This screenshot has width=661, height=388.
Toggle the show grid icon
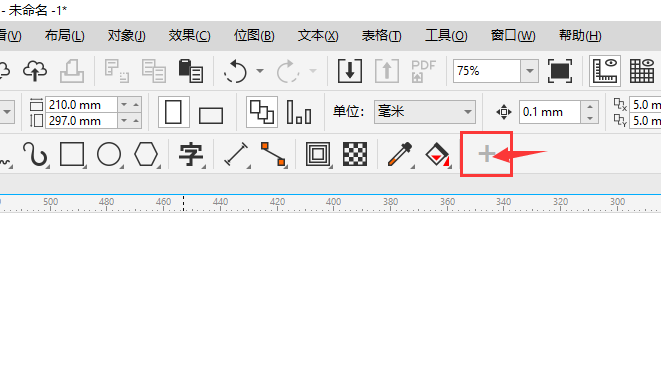pyautogui.click(x=642, y=71)
